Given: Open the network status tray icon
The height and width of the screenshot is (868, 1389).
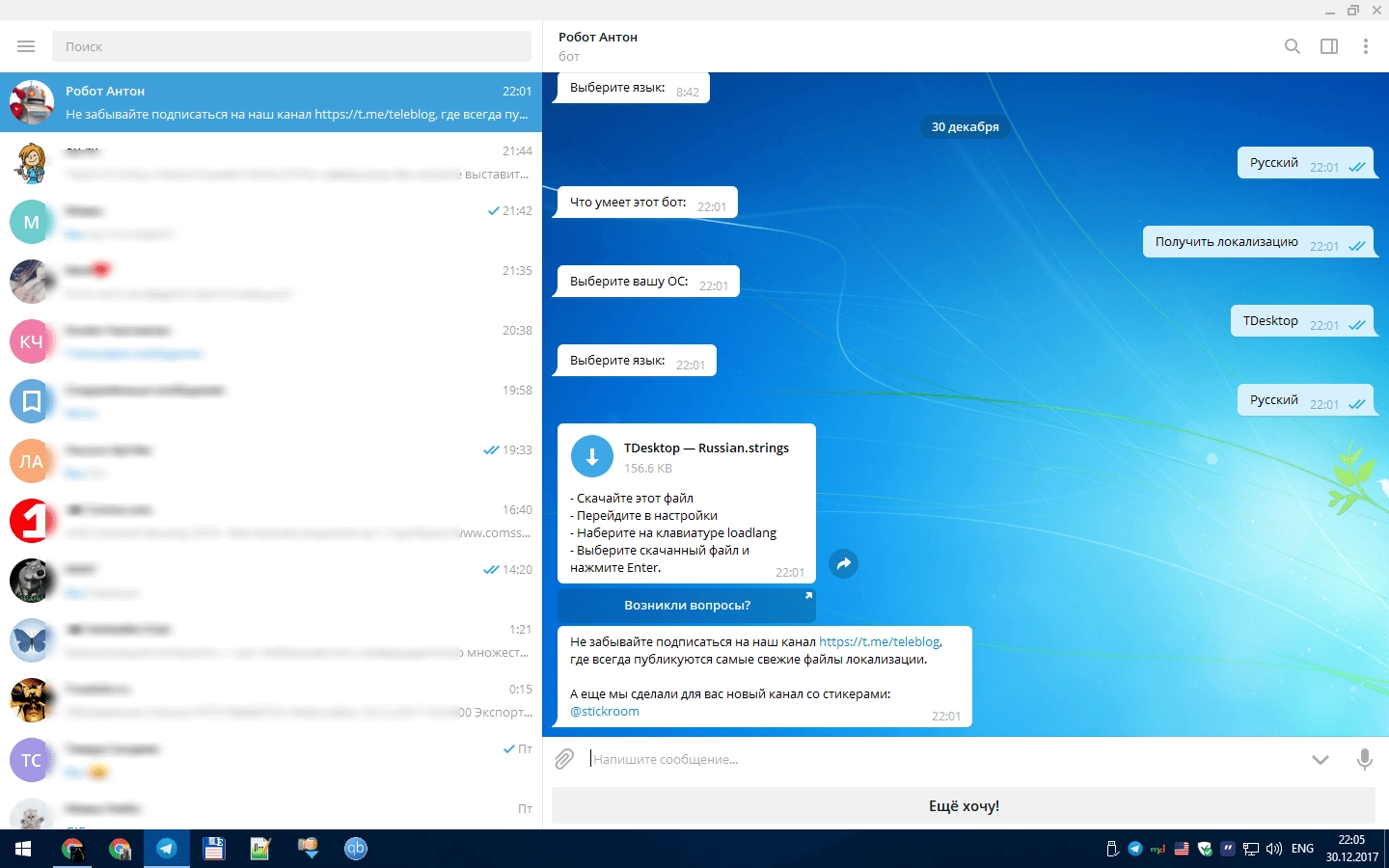Looking at the screenshot, I should pos(1251,849).
